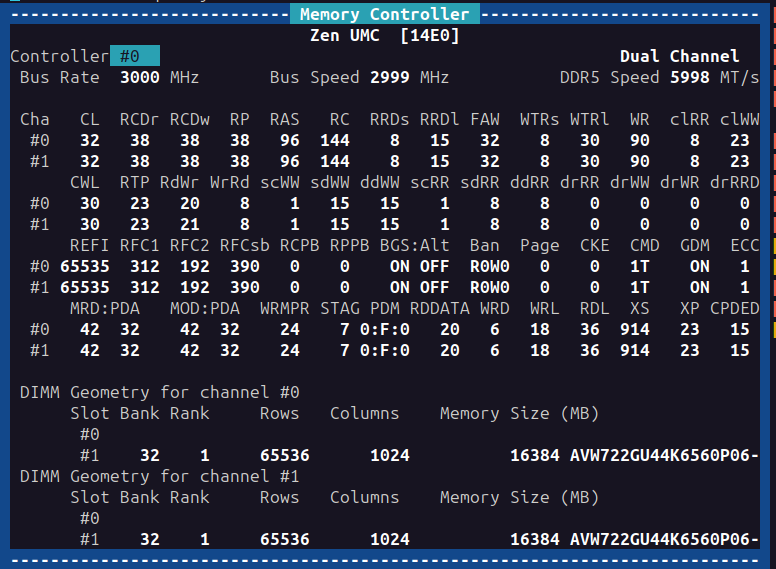Click the Dual Channel label
The width and height of the screenshot is (776, 569).
pyautogui.click(x=679, y=56)
